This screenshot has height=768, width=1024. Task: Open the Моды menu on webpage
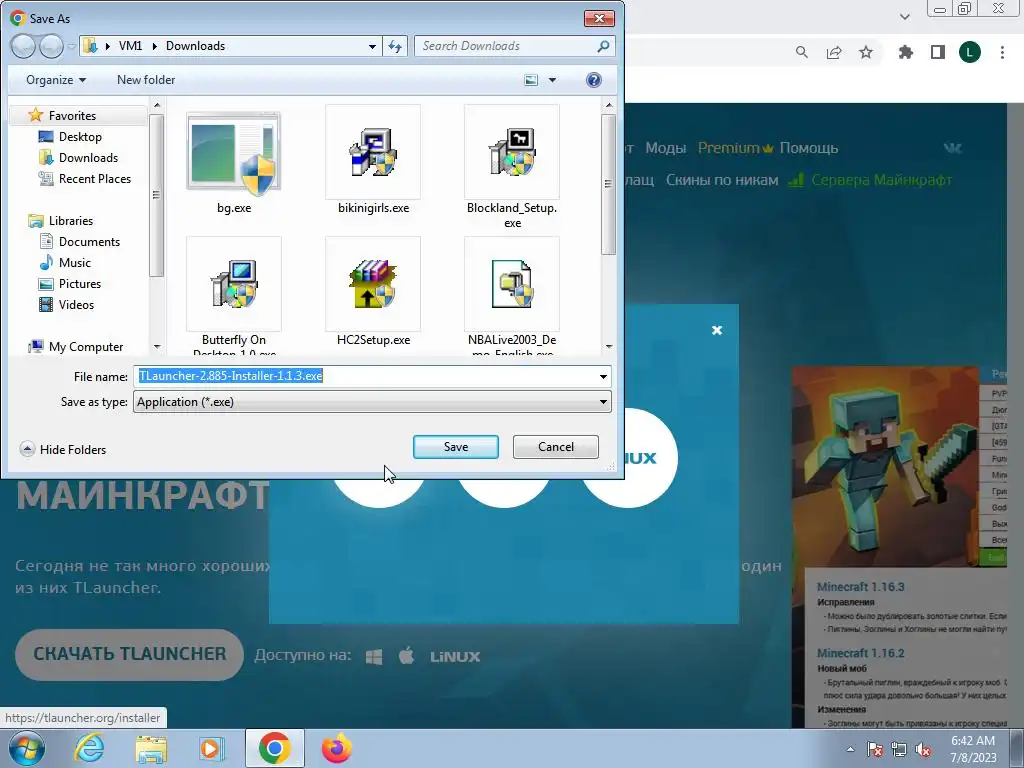point(665,148)
